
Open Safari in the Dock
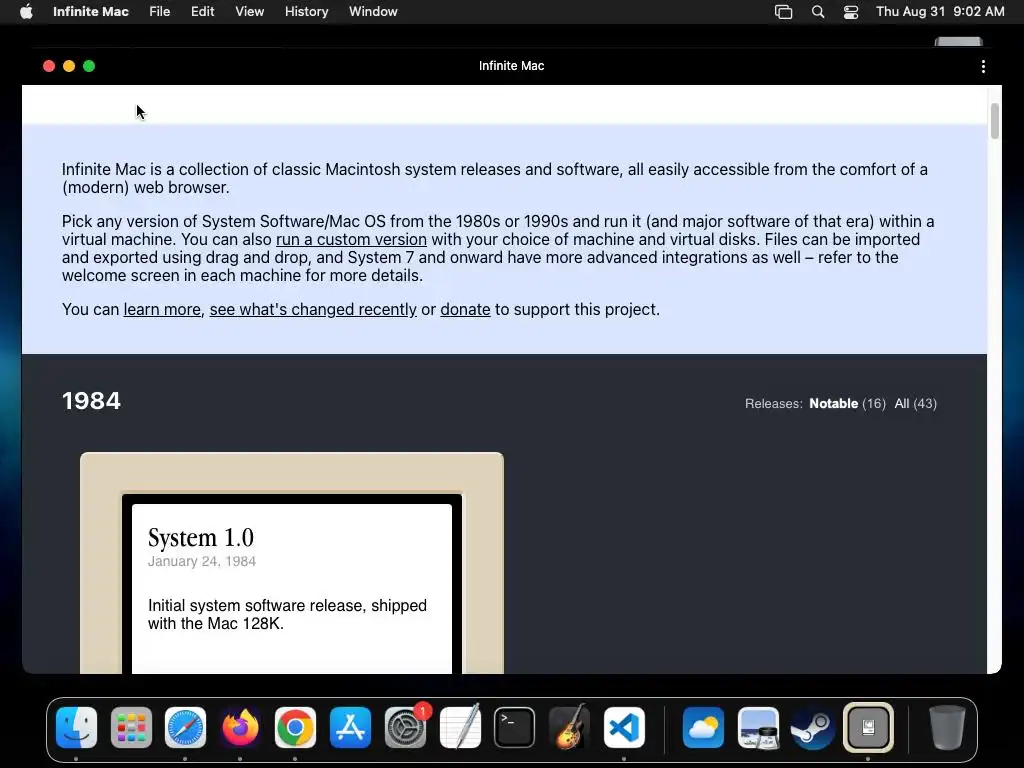[x=185, y=727]
